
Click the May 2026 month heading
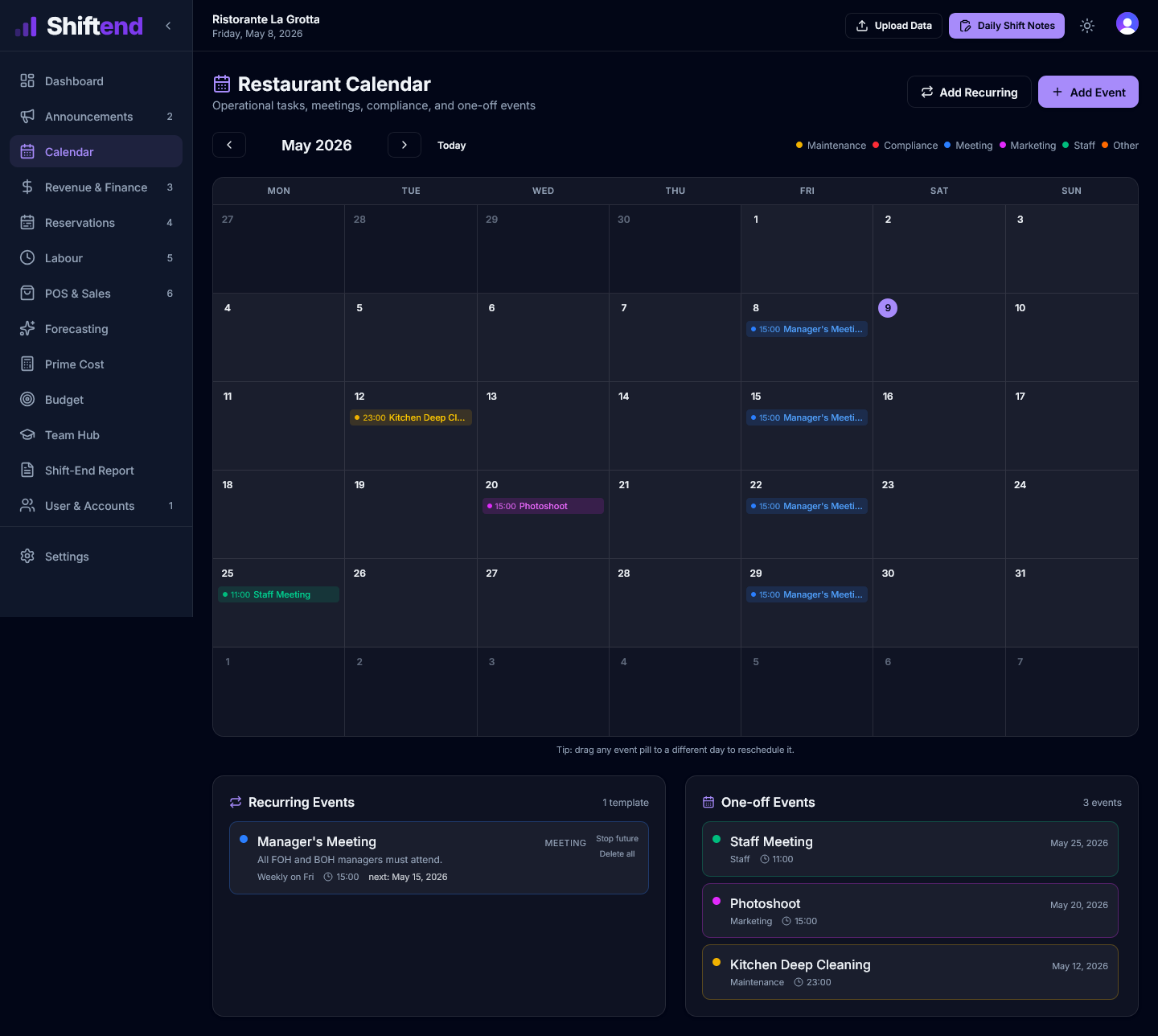click(x=317, y=145)
